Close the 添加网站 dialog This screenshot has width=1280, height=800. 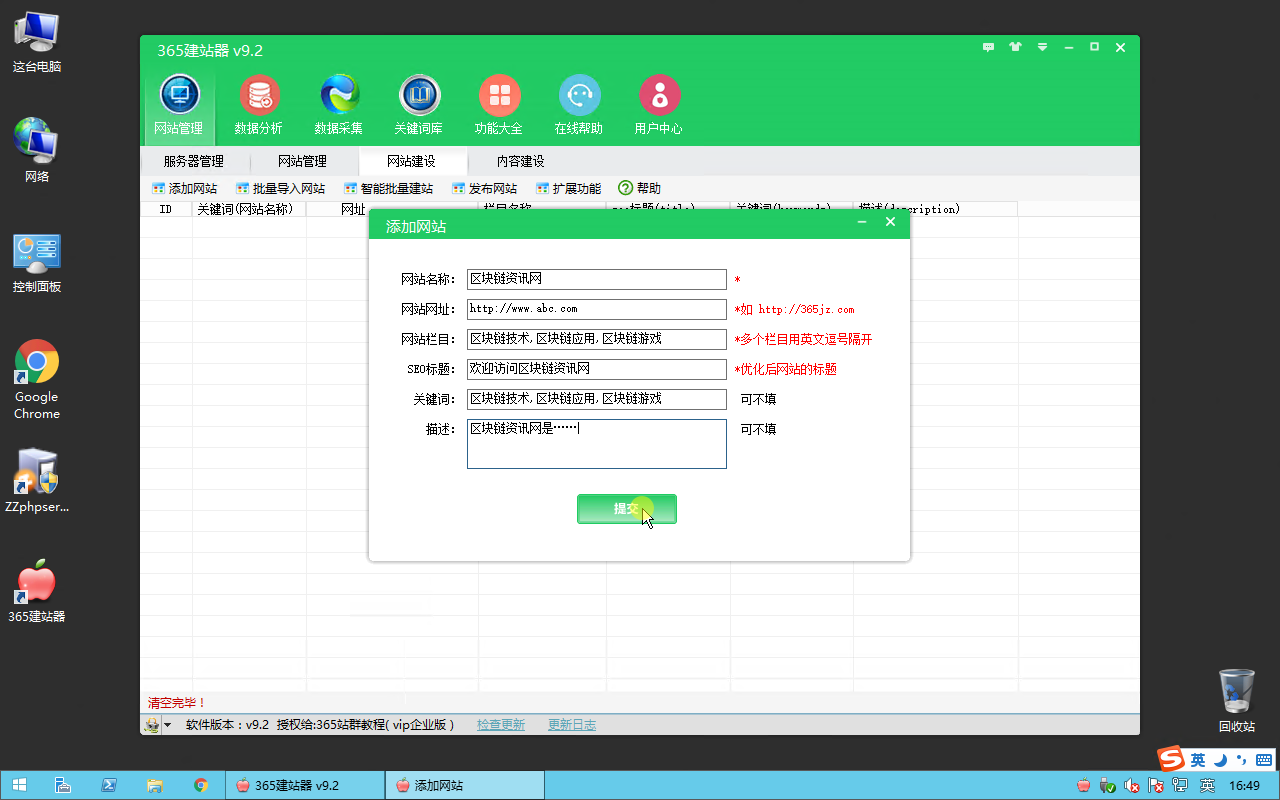pos(890,222)
